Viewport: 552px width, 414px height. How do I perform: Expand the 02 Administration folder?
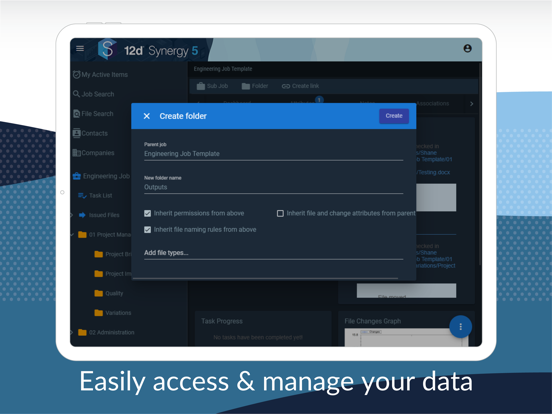pos(72,332)
